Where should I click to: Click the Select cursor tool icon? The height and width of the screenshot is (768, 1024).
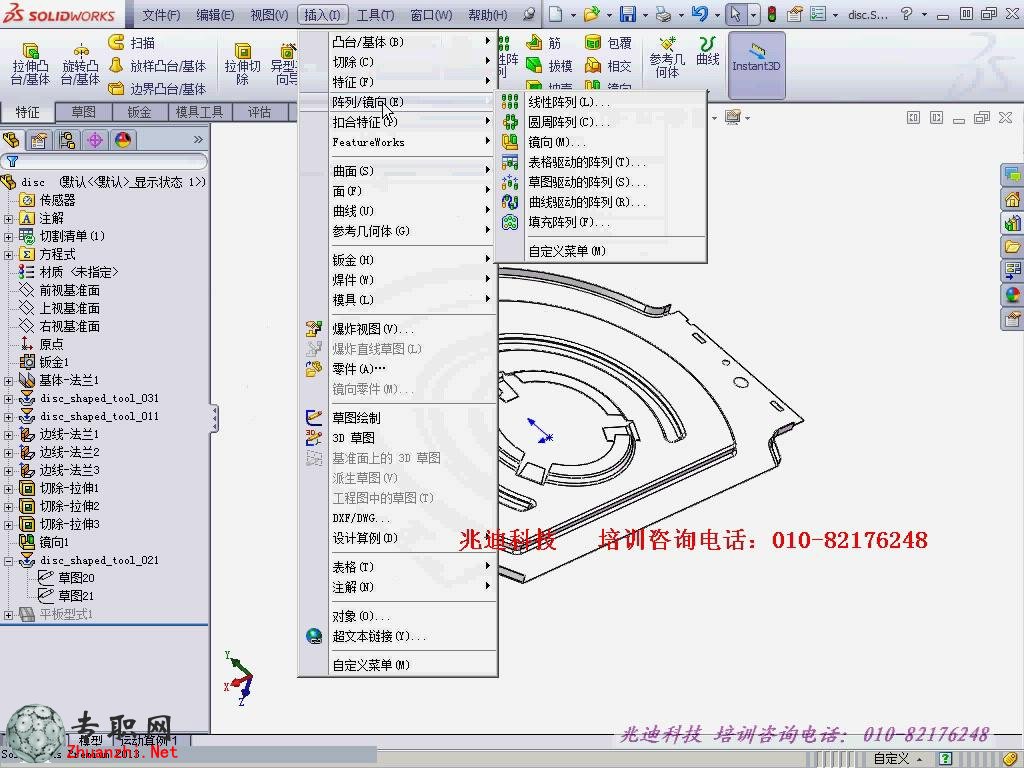click(736, 14)
